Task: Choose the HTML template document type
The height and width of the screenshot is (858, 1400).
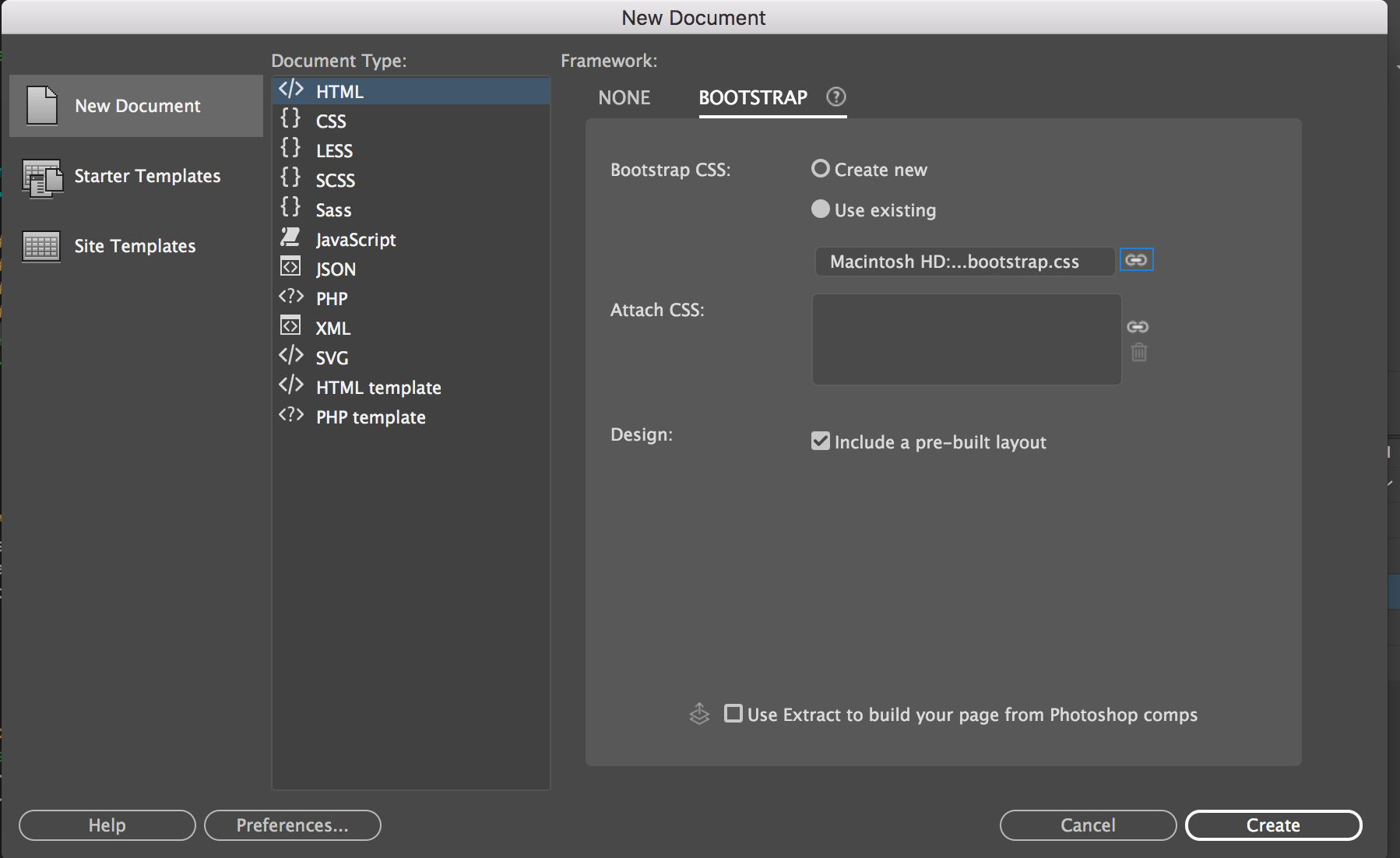Action: (x=378, y=387)
